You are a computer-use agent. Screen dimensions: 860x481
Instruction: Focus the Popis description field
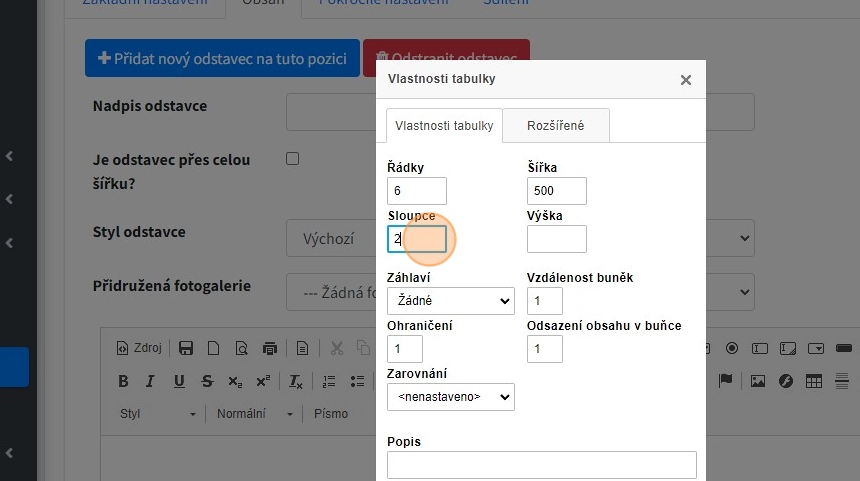(x=541, y=465)
